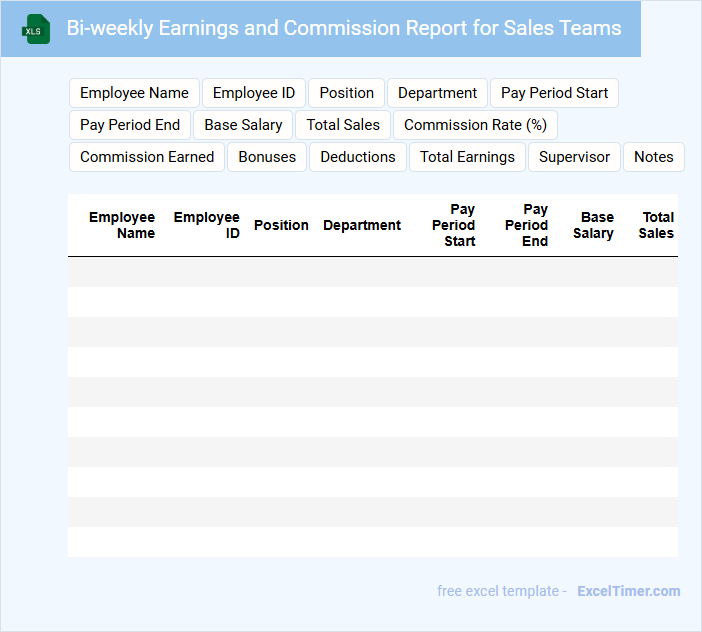Click the Commission Earned tag

pyautogui.click(x=147, y=157)
